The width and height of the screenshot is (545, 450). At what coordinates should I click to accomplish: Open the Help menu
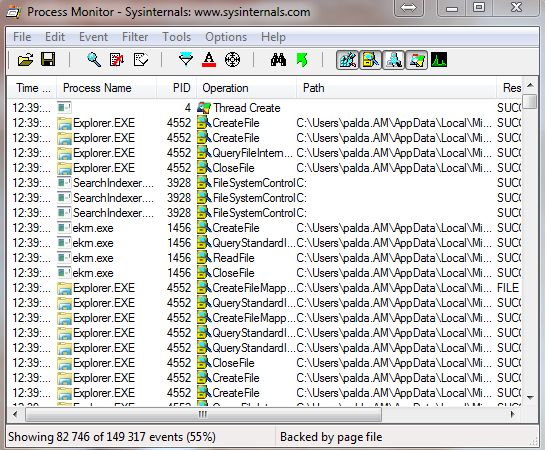[x=273, y=37]
